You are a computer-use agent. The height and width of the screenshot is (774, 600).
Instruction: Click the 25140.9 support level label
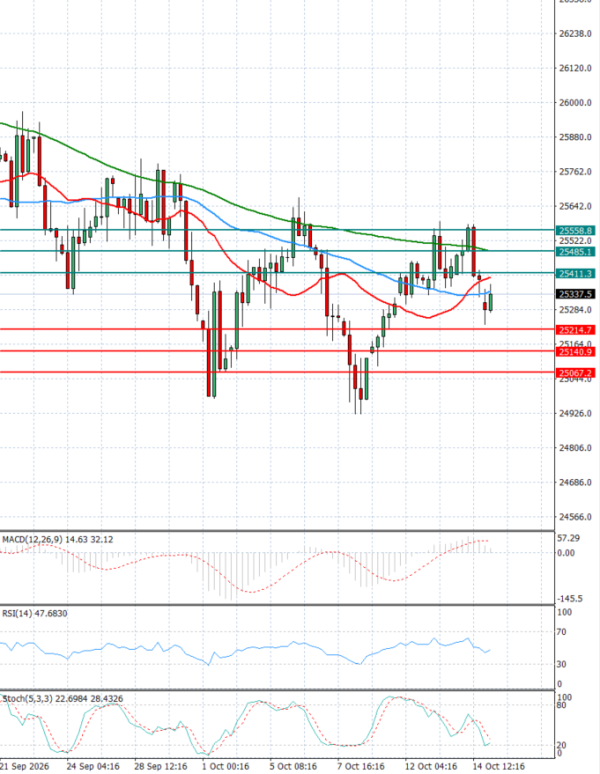click(x=575, y=352)
